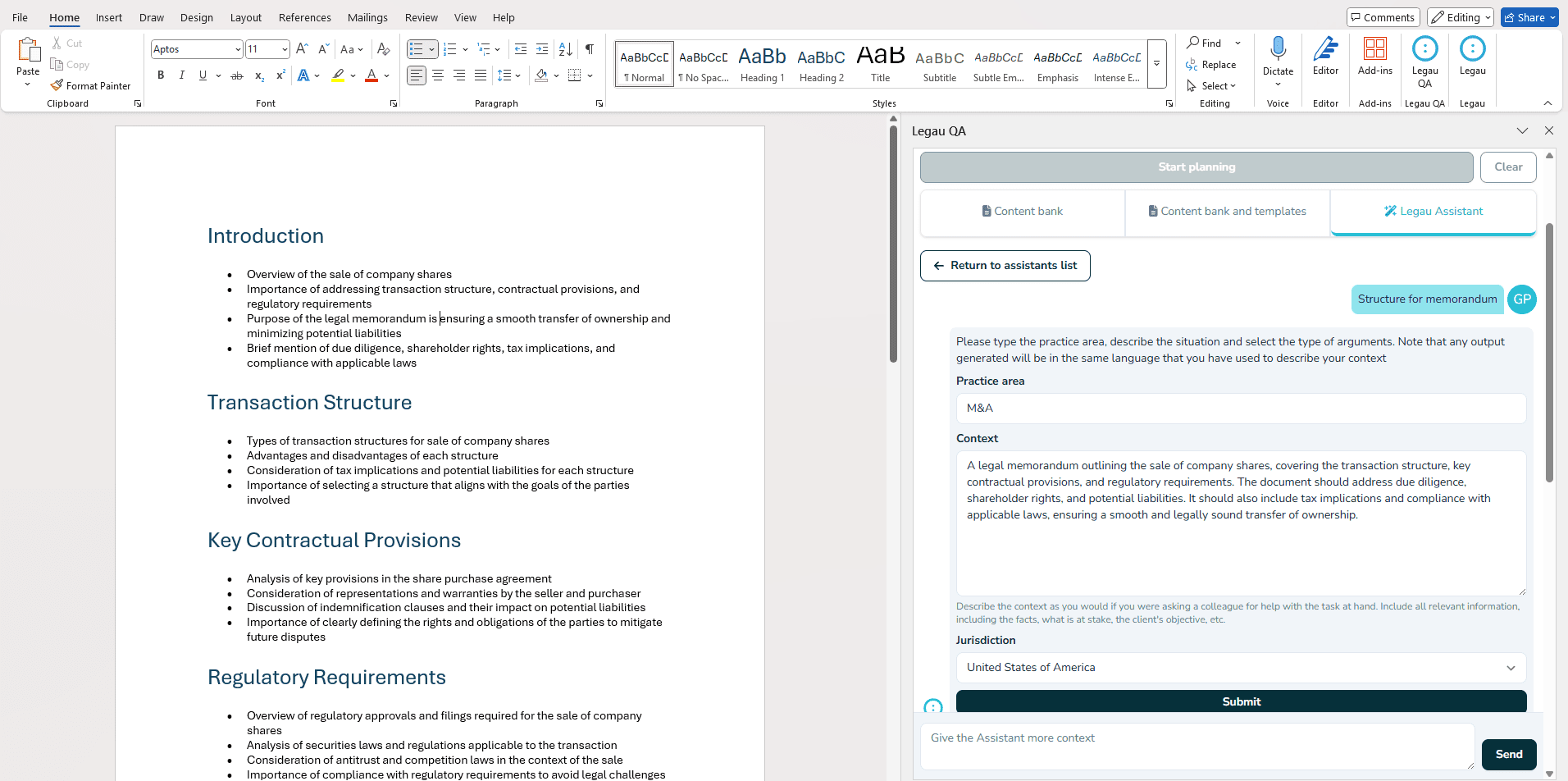The width and height of the screenshot is (1568, 781).
Task: Switch to Content bank and templates tab
Action: coord(1227,212)
